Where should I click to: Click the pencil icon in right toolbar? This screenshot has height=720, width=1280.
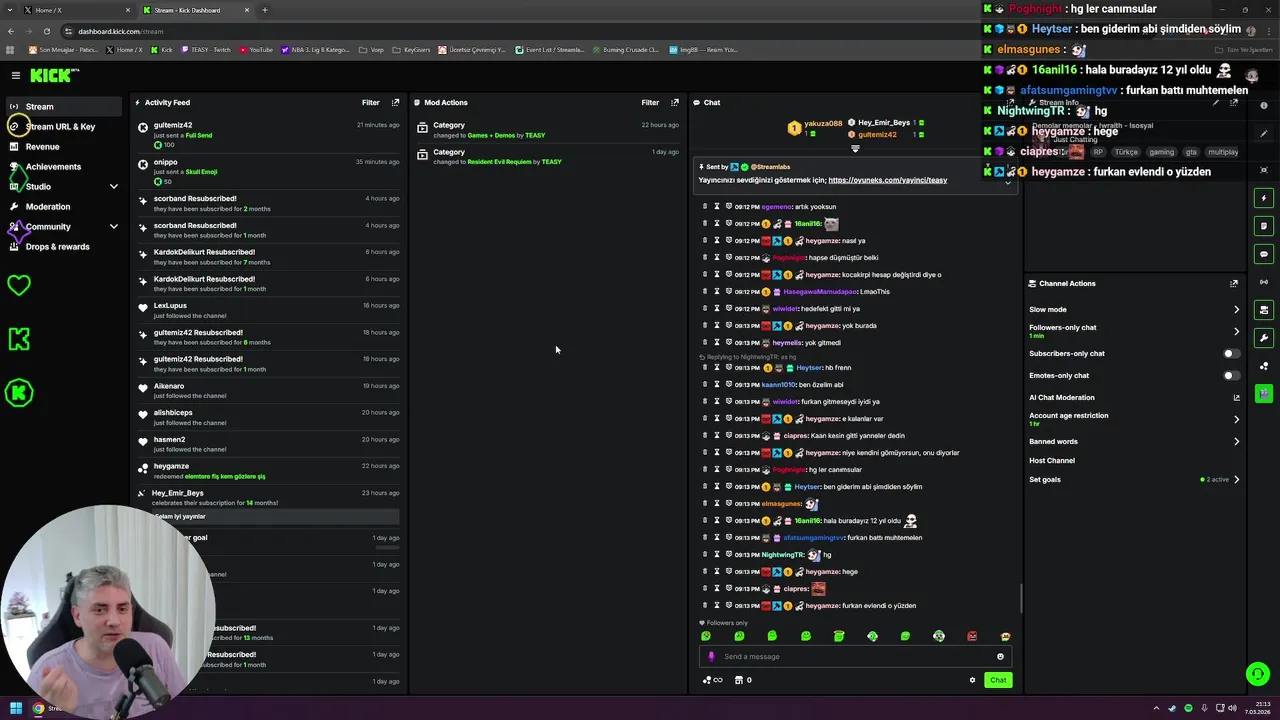[x=1264, y=134]
